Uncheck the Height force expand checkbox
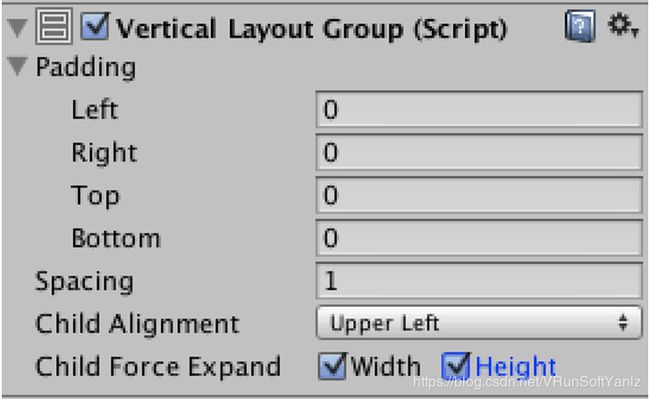The height and width of the screenshot is (399, 650). pos(456,366)
